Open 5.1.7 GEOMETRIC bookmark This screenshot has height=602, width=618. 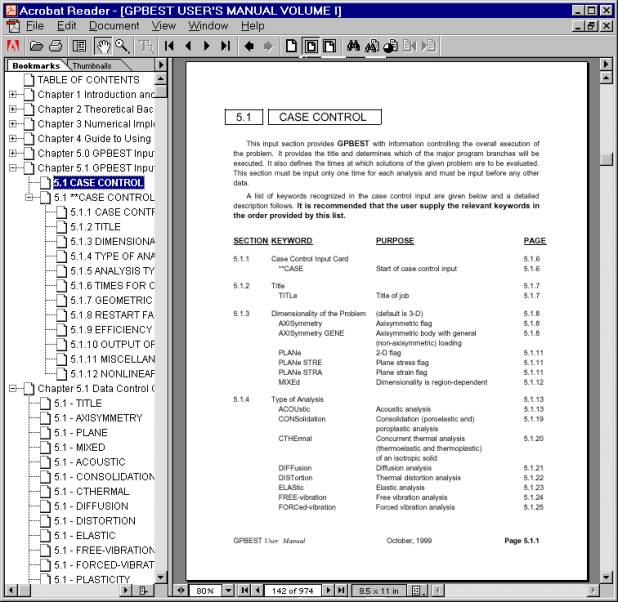(111, 300)
